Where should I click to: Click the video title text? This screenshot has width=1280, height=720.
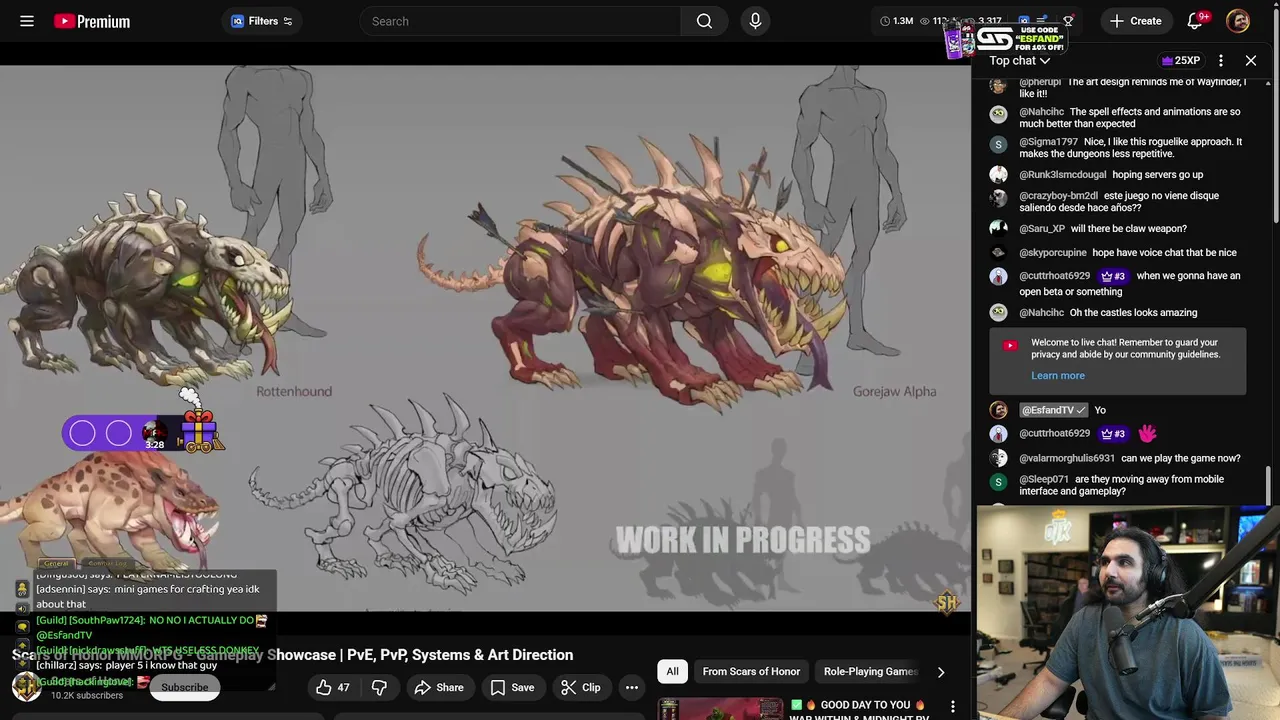tap(293, 655)
